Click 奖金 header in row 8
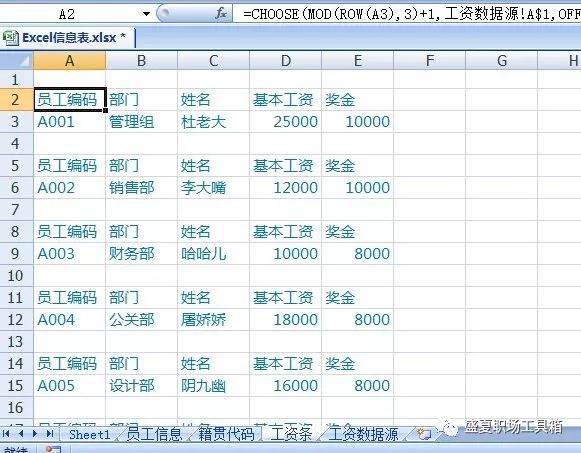 click(358, 232)
